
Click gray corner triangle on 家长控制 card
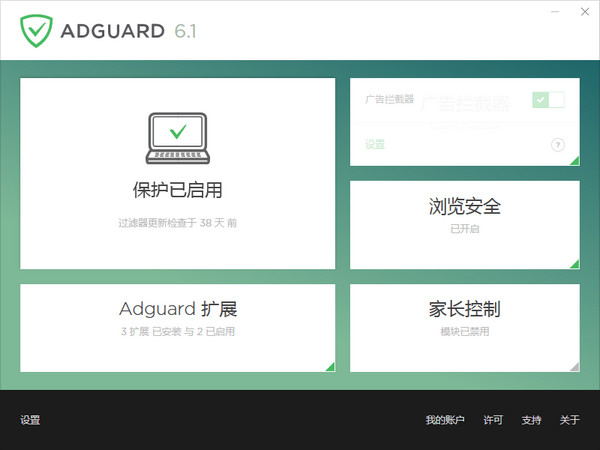point(574,366)
